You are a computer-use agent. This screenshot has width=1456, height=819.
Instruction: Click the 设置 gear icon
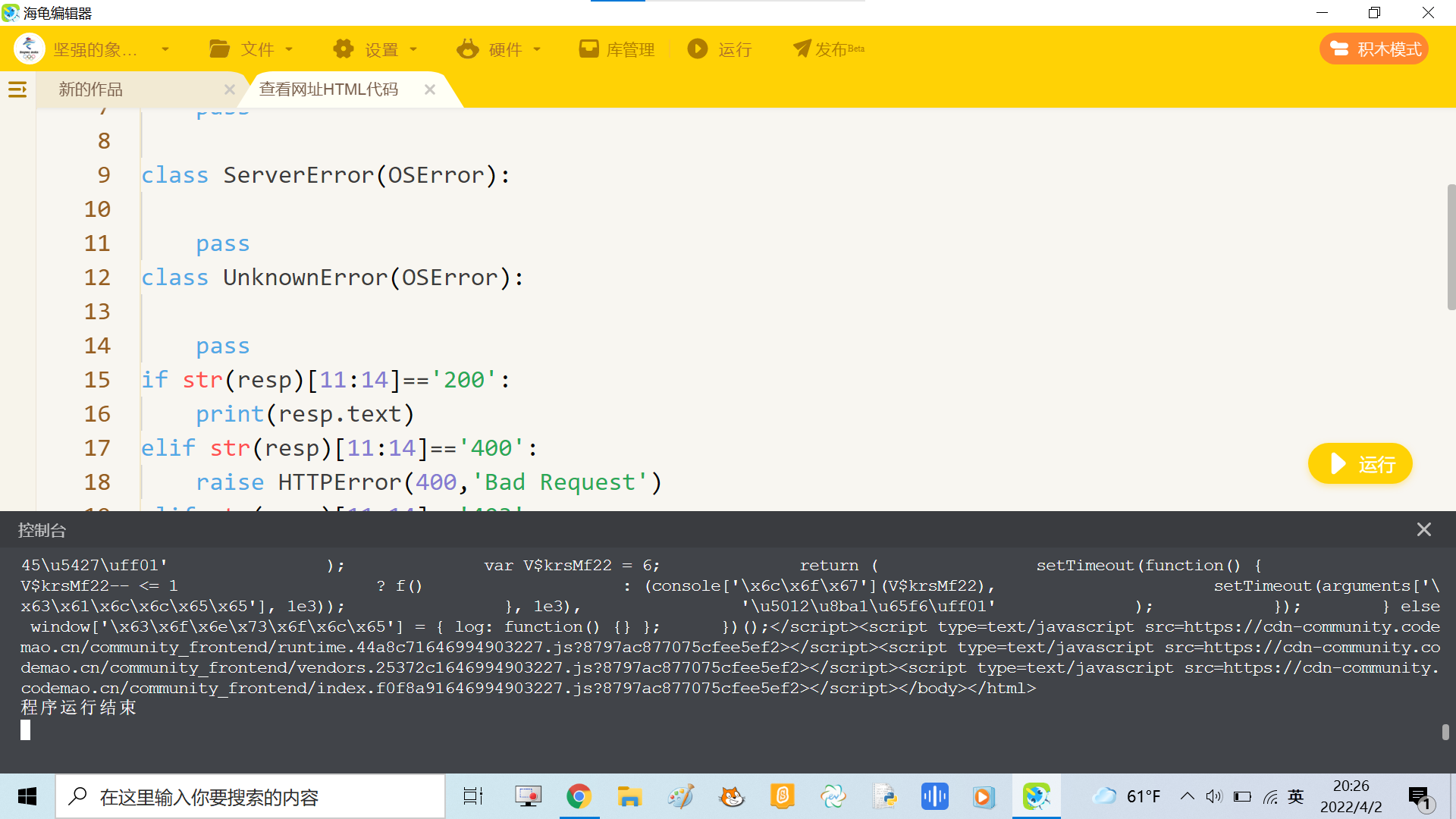[344, 49]
